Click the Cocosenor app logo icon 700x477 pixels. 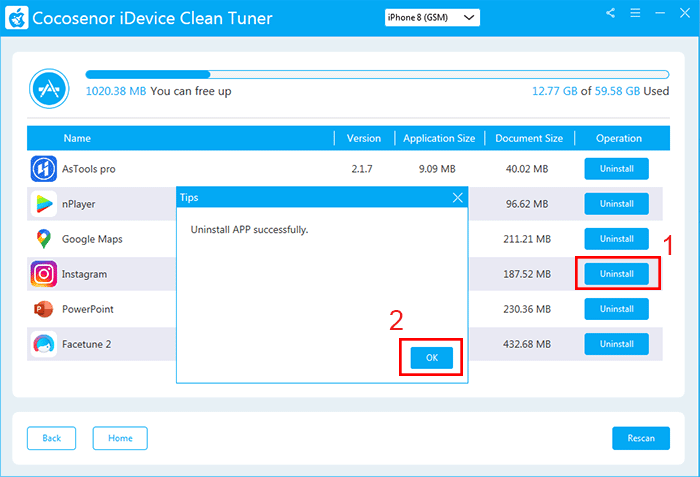(17, 18)
